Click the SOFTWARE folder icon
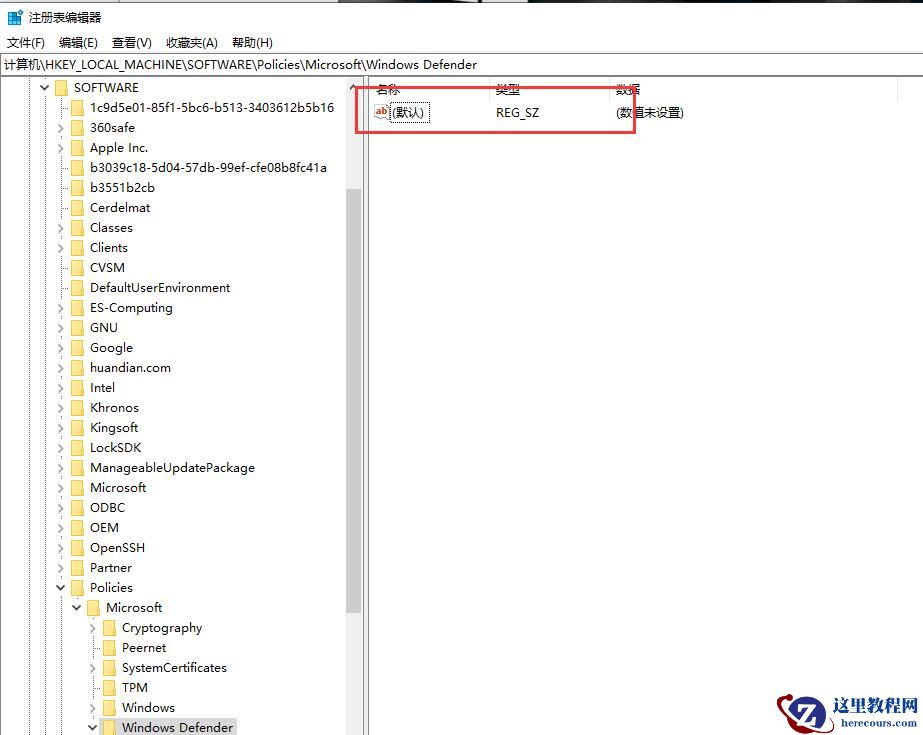Image resolution: width=923 pixels, height=735 pixels. 62,87
